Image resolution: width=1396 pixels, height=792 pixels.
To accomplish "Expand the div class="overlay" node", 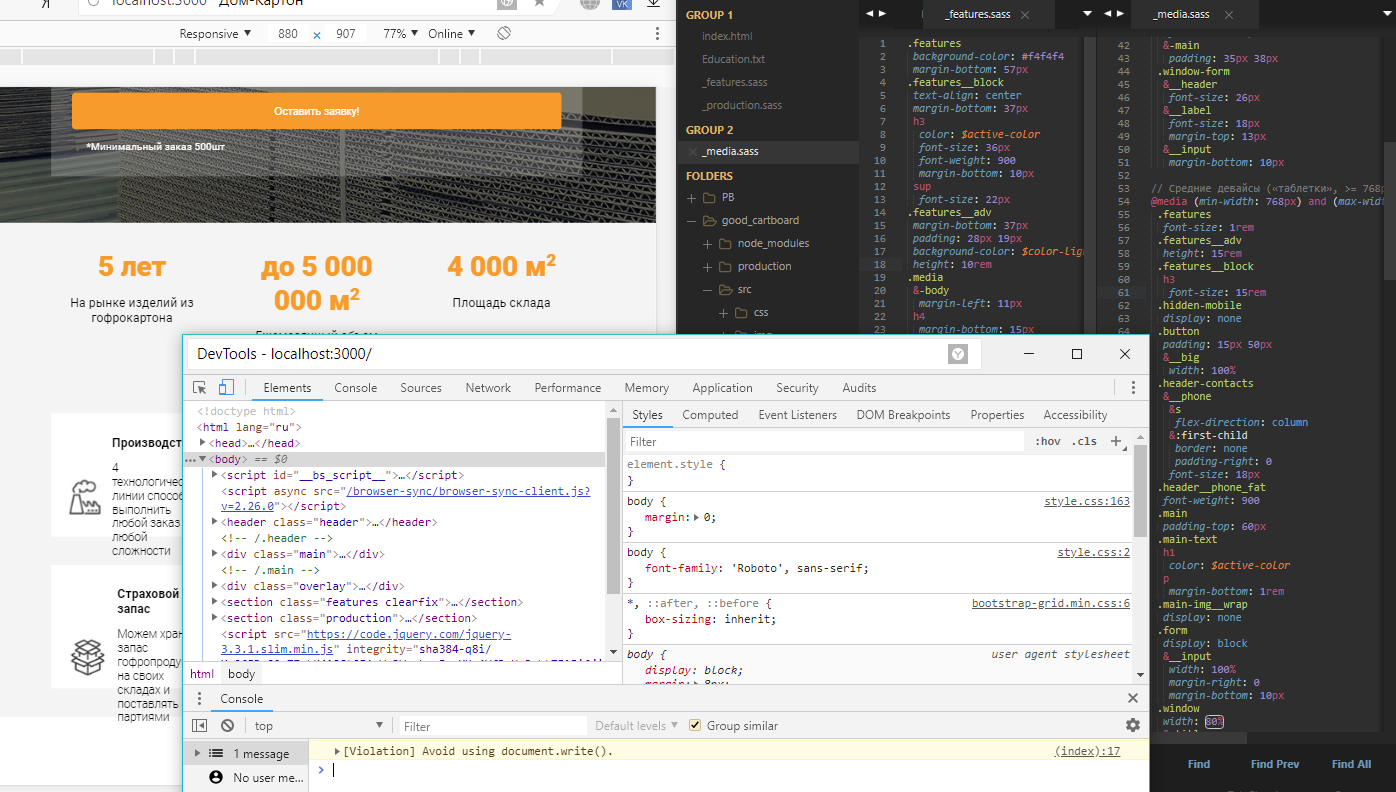I will [215, 586].
